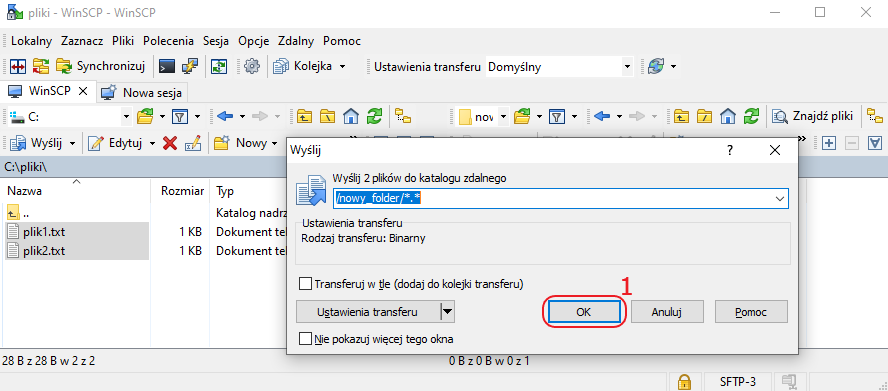Open the terminal console icon
This screenshot has height=391, width=888.
click(x=166, y=66)
